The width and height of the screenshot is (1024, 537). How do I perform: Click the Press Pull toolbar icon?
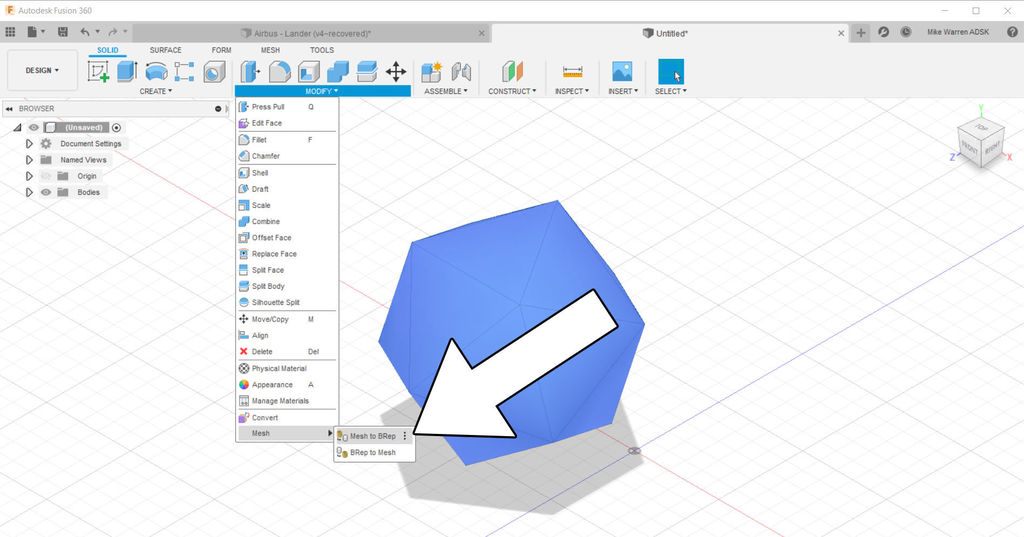(x=250, y=71)
